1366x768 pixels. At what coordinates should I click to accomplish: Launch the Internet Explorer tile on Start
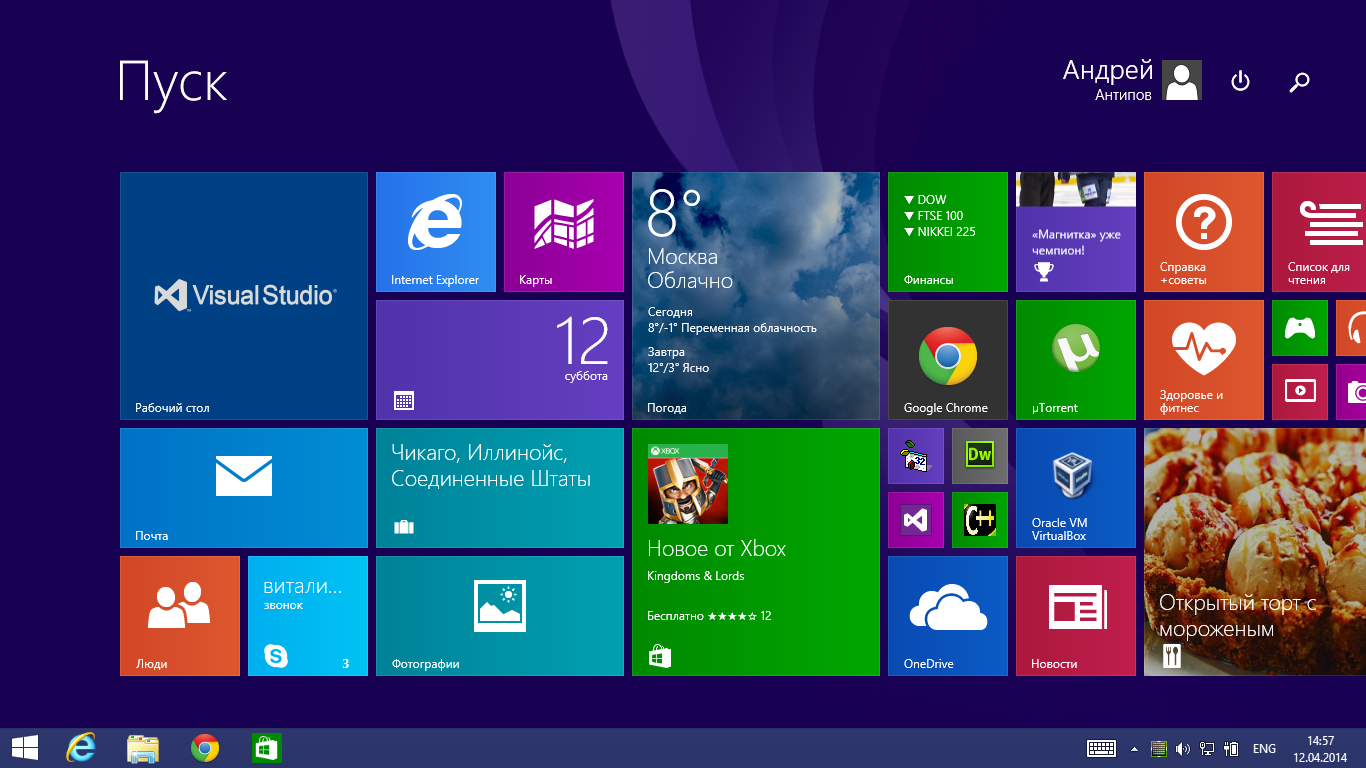pos(436,232)
